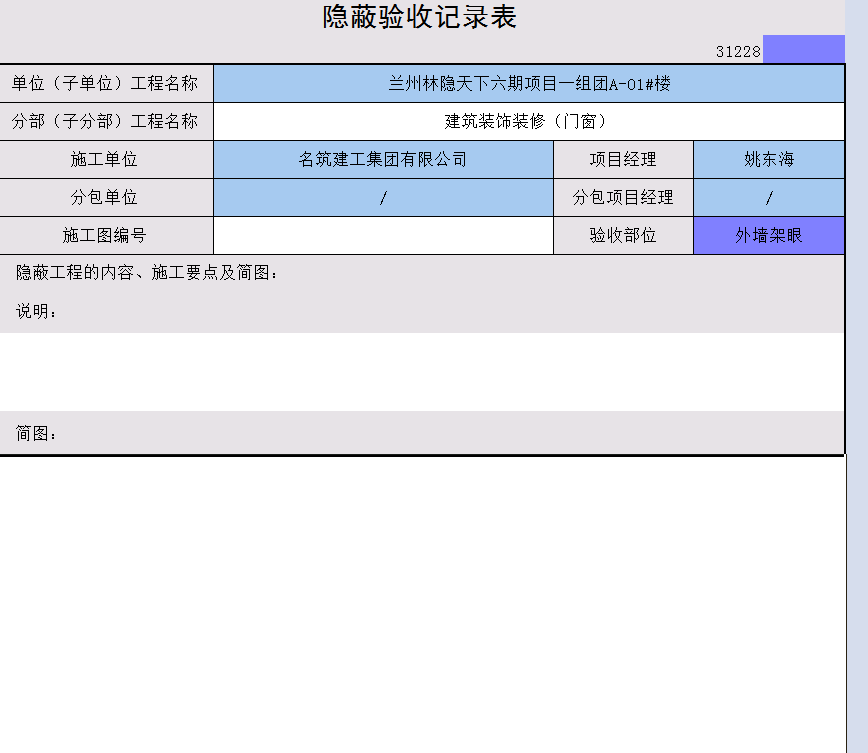868x753 pixels.
Task: Click the 简图： label row
Action: pyautogui.click(x=38, y=434)
